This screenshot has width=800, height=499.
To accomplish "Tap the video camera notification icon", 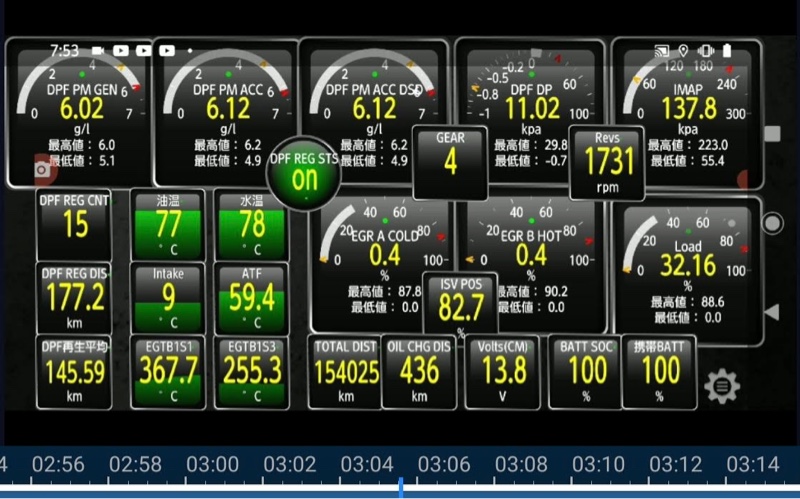I will click(x=98, y=51).
